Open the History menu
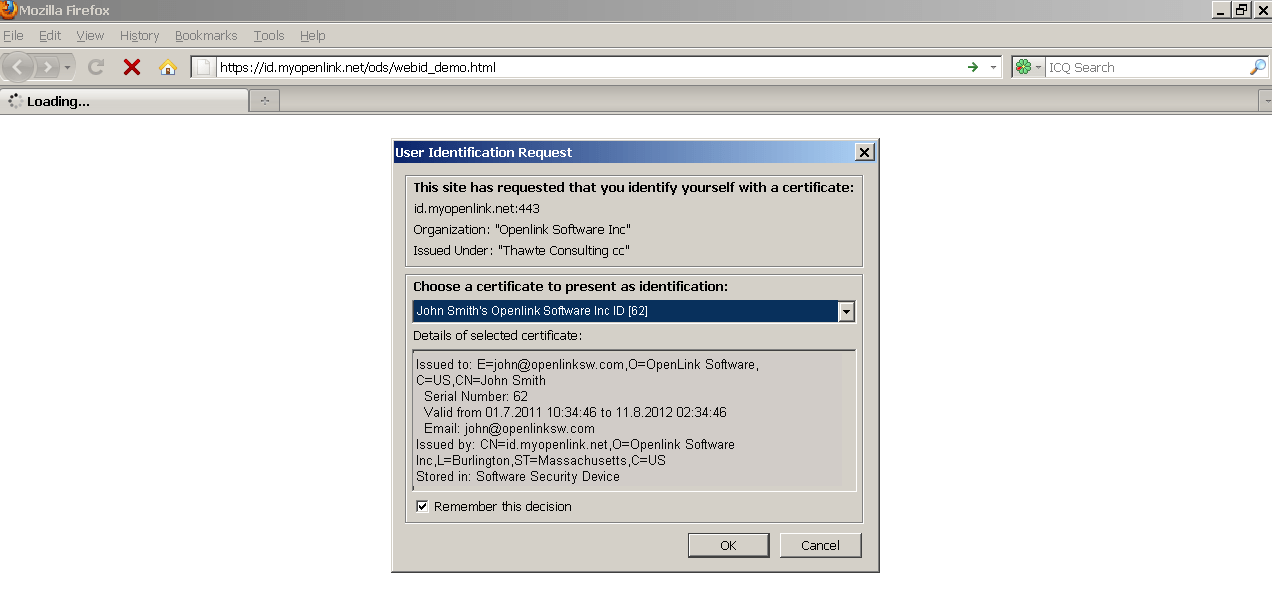Screen dimensions: 1272x593 (139, 35)
